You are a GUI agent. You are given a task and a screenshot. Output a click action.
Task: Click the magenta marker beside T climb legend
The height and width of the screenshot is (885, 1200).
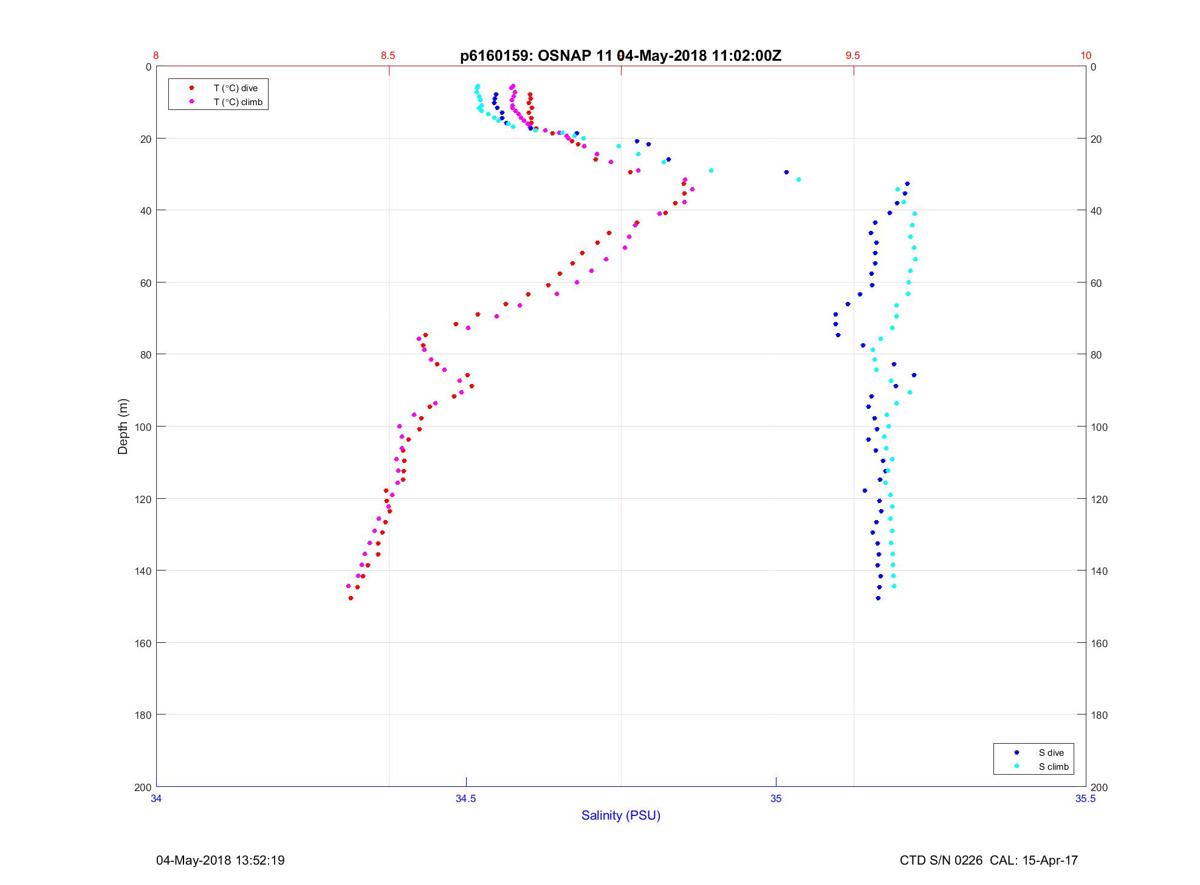pos(191,102)
